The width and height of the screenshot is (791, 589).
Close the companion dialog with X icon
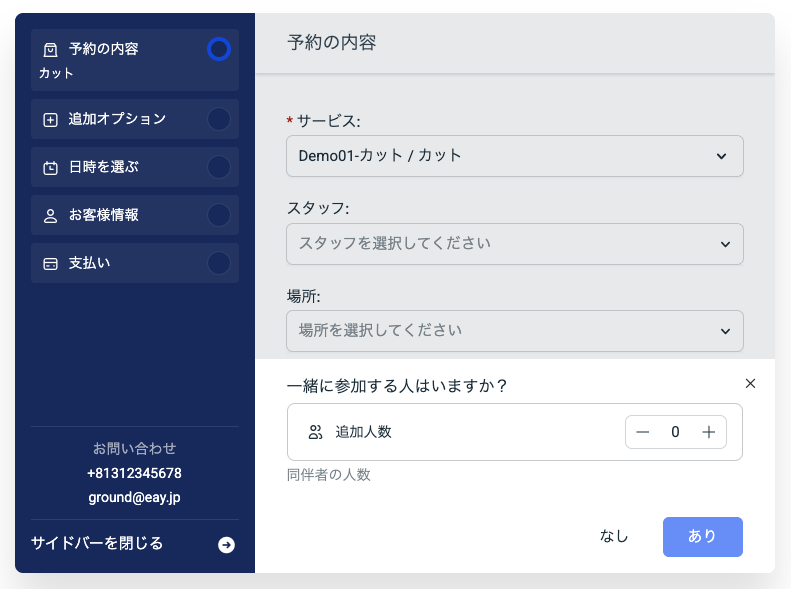pyautogui.click(x=751, y=383)
